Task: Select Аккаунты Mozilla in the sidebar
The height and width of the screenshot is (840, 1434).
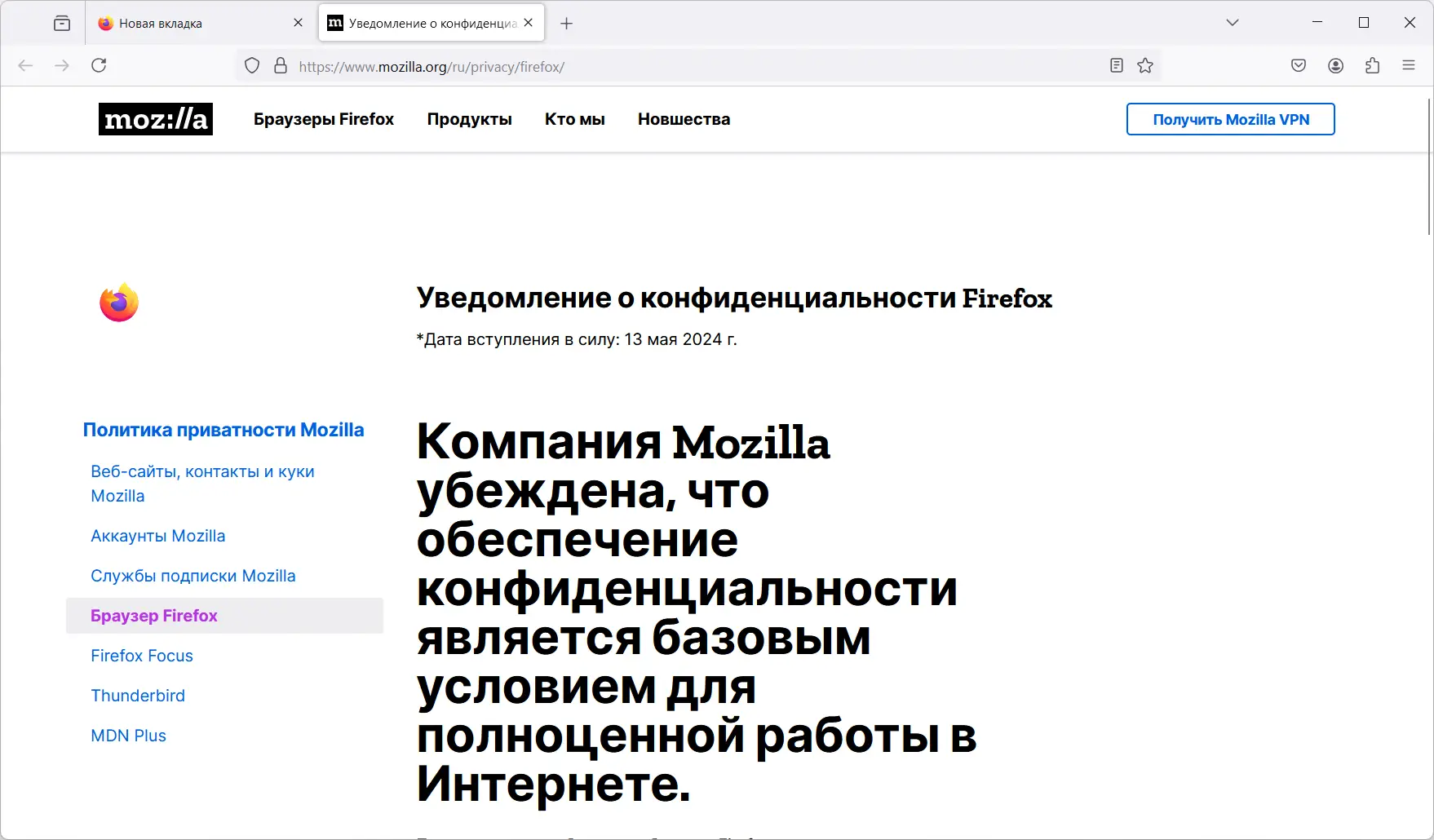Action: [x=157, y=536]
